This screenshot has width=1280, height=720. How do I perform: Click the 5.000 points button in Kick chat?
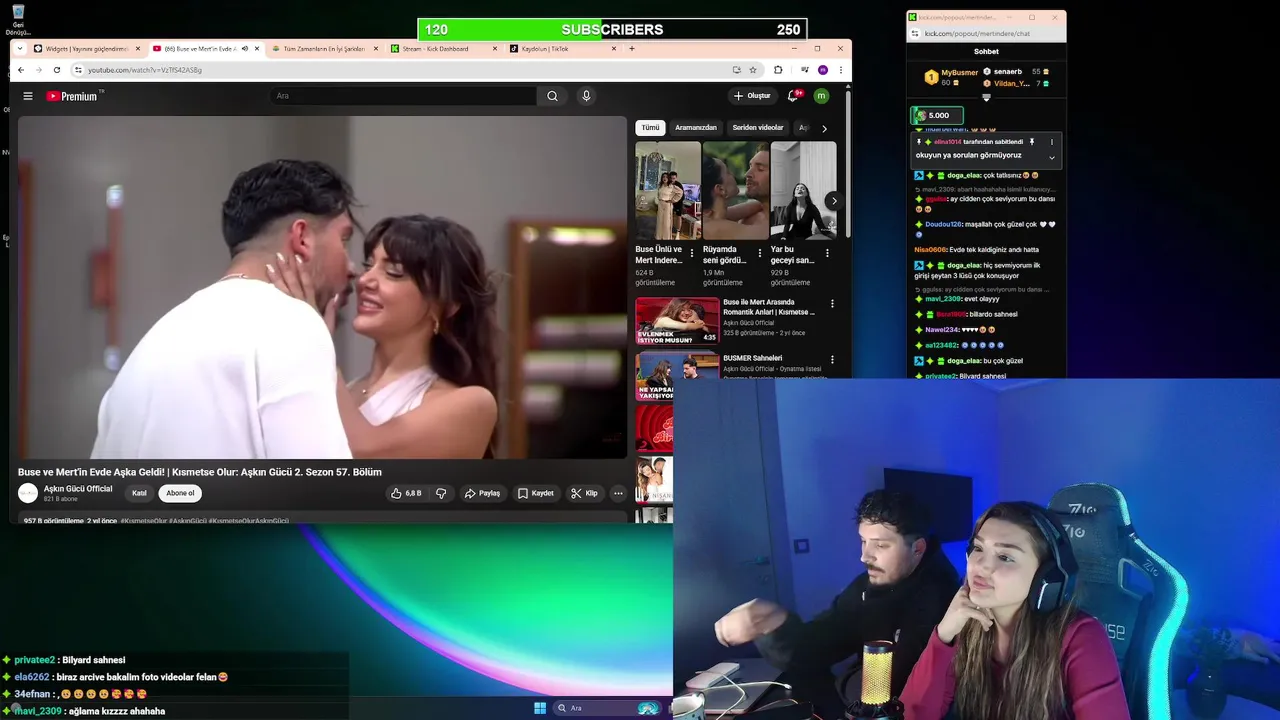coord(937,115)
